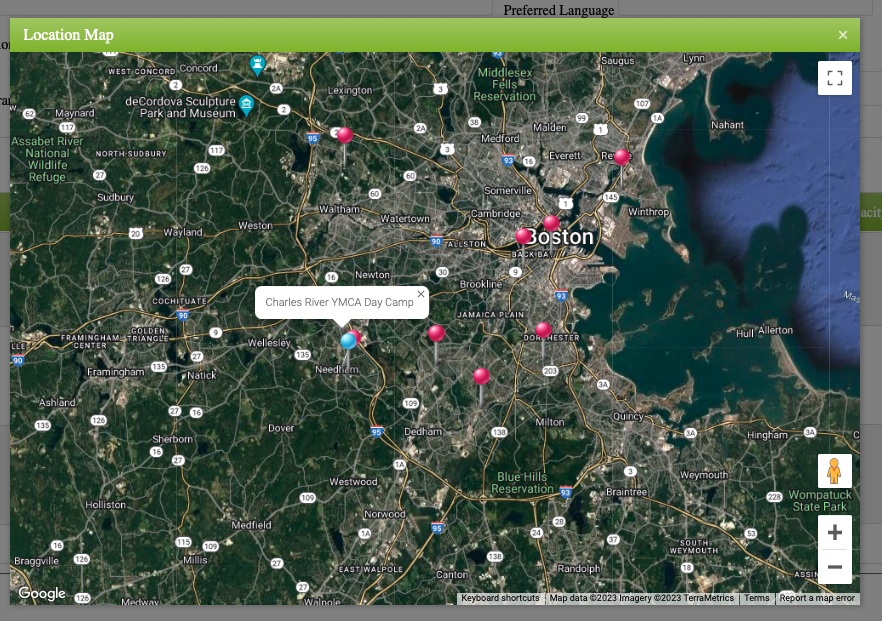Click the Boston city label

[561, 237]
